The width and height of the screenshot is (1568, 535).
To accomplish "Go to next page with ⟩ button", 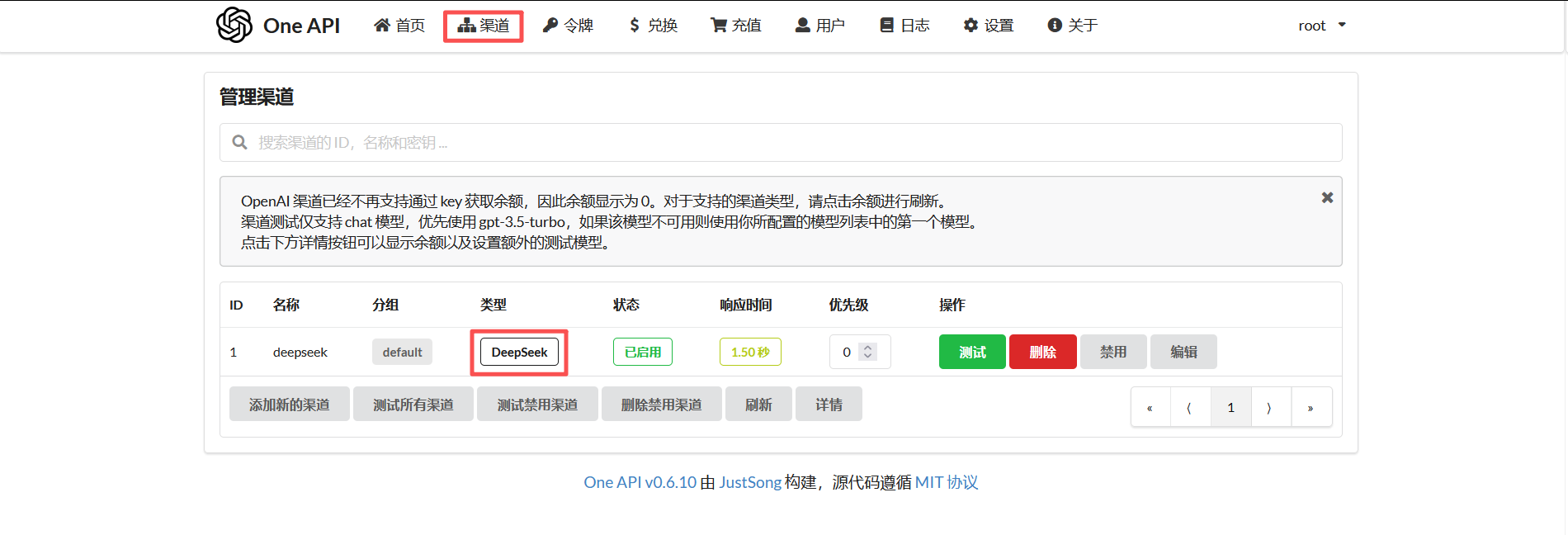I will coord(1271,407).
